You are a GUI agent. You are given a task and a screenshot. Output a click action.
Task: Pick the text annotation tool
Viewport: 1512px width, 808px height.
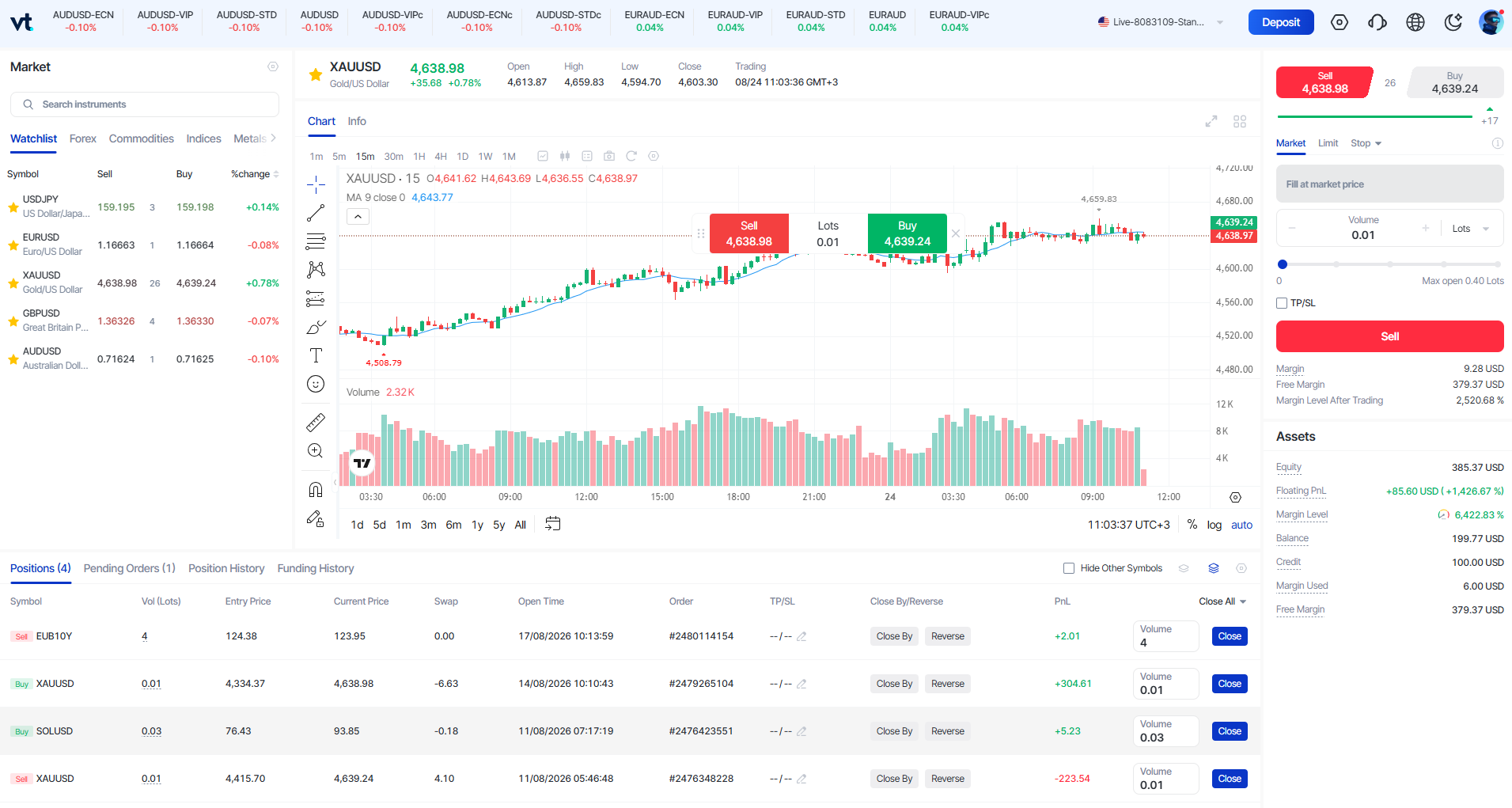click(316, 355)
